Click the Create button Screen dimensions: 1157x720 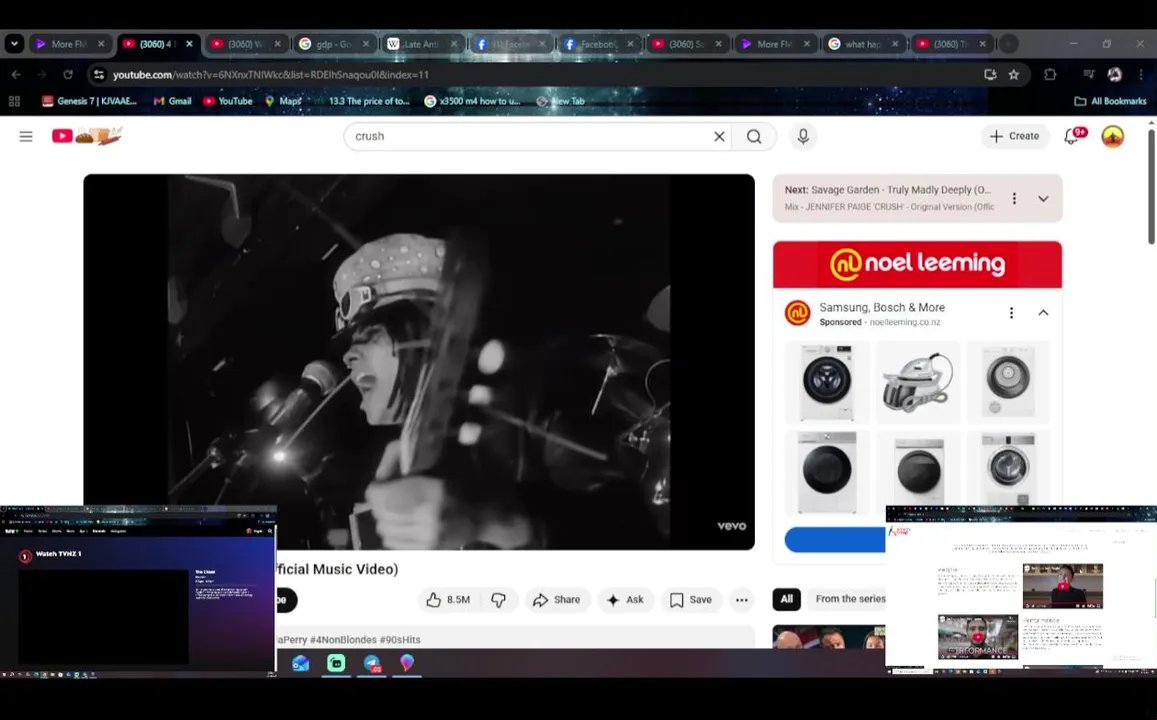(1015, 136)
